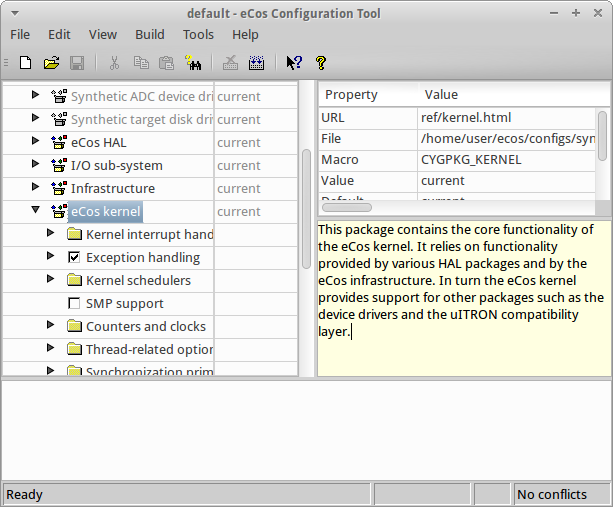Click the Find binoculars icon
Image resolution: width=613 pixels, height=507 pixels.
pos(193,63)
